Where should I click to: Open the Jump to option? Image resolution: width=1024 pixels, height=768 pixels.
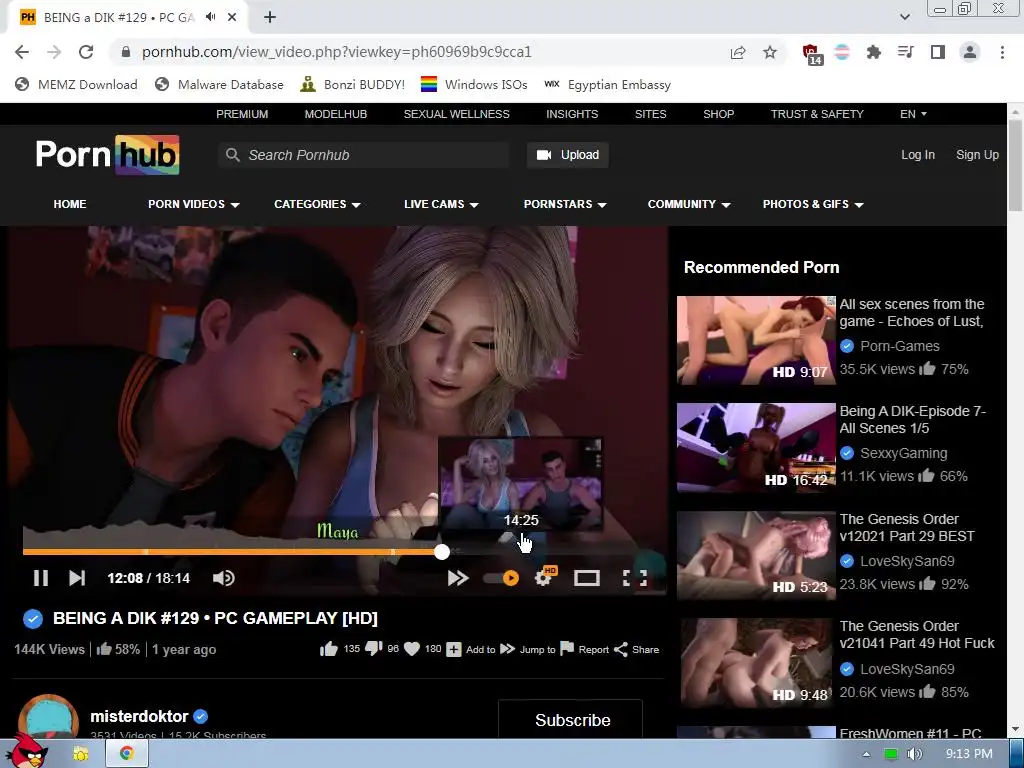[x=528, y=649]
